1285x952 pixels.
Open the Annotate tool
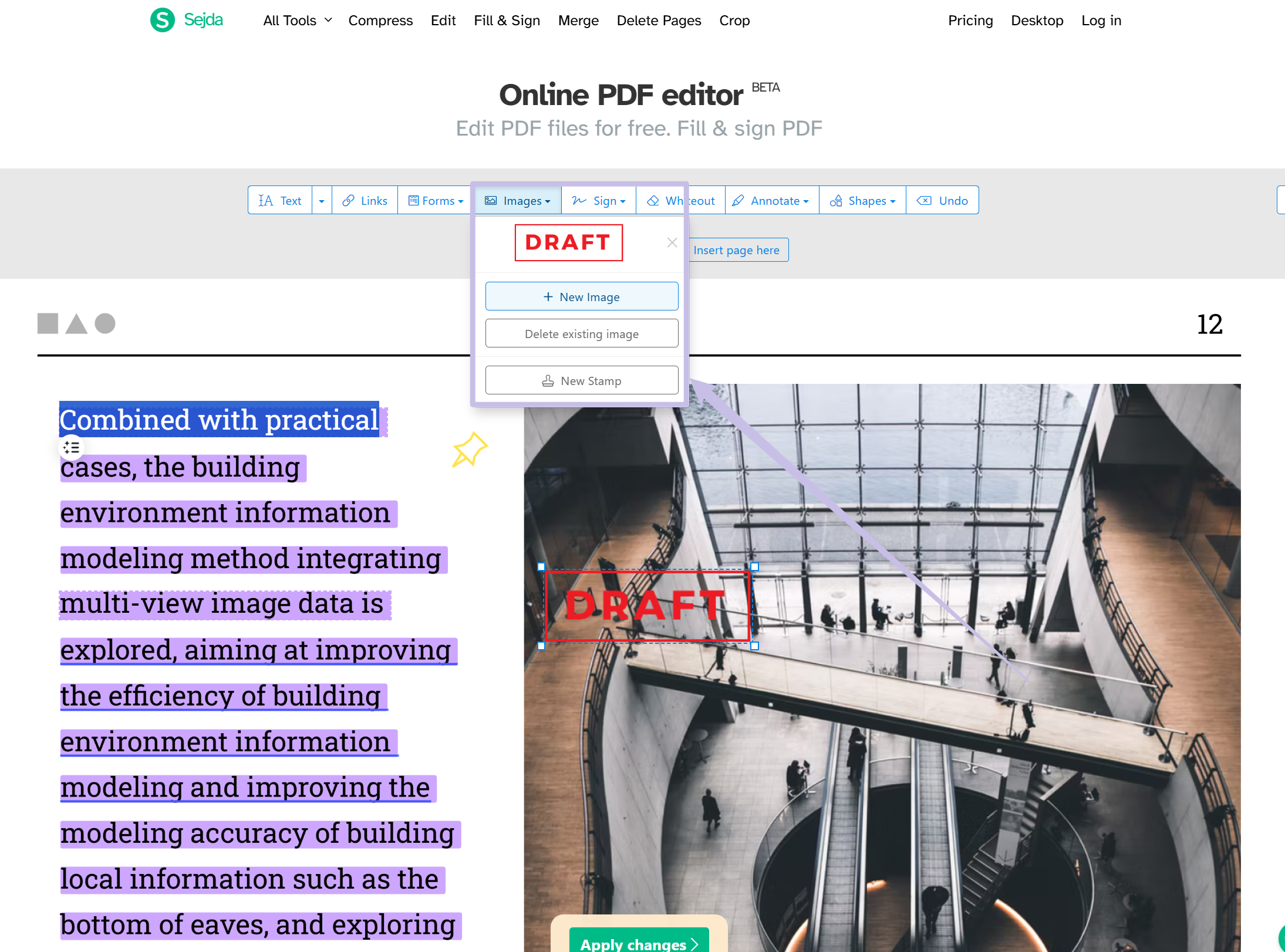point(771,200)
